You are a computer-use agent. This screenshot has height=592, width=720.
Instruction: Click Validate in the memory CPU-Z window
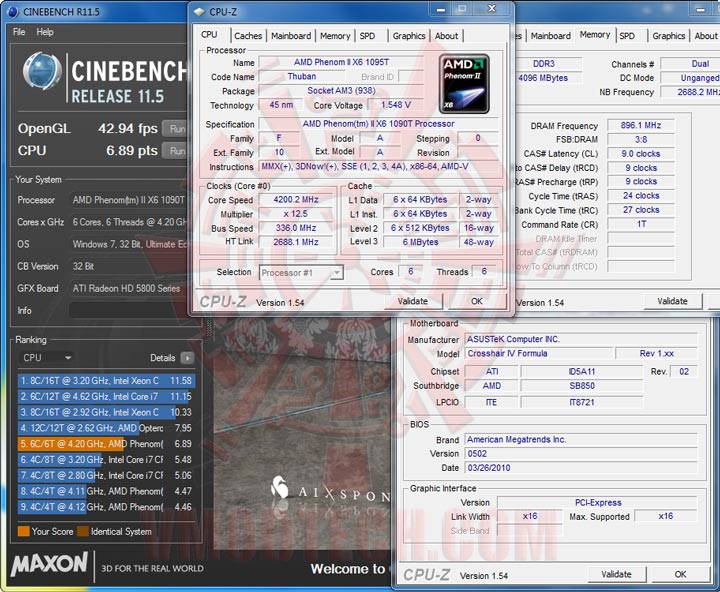pos(672,301)
